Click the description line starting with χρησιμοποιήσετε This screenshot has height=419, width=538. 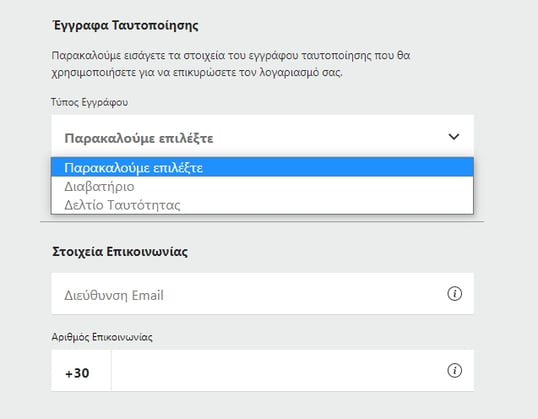pyautogui.click(x=197, y=73)
